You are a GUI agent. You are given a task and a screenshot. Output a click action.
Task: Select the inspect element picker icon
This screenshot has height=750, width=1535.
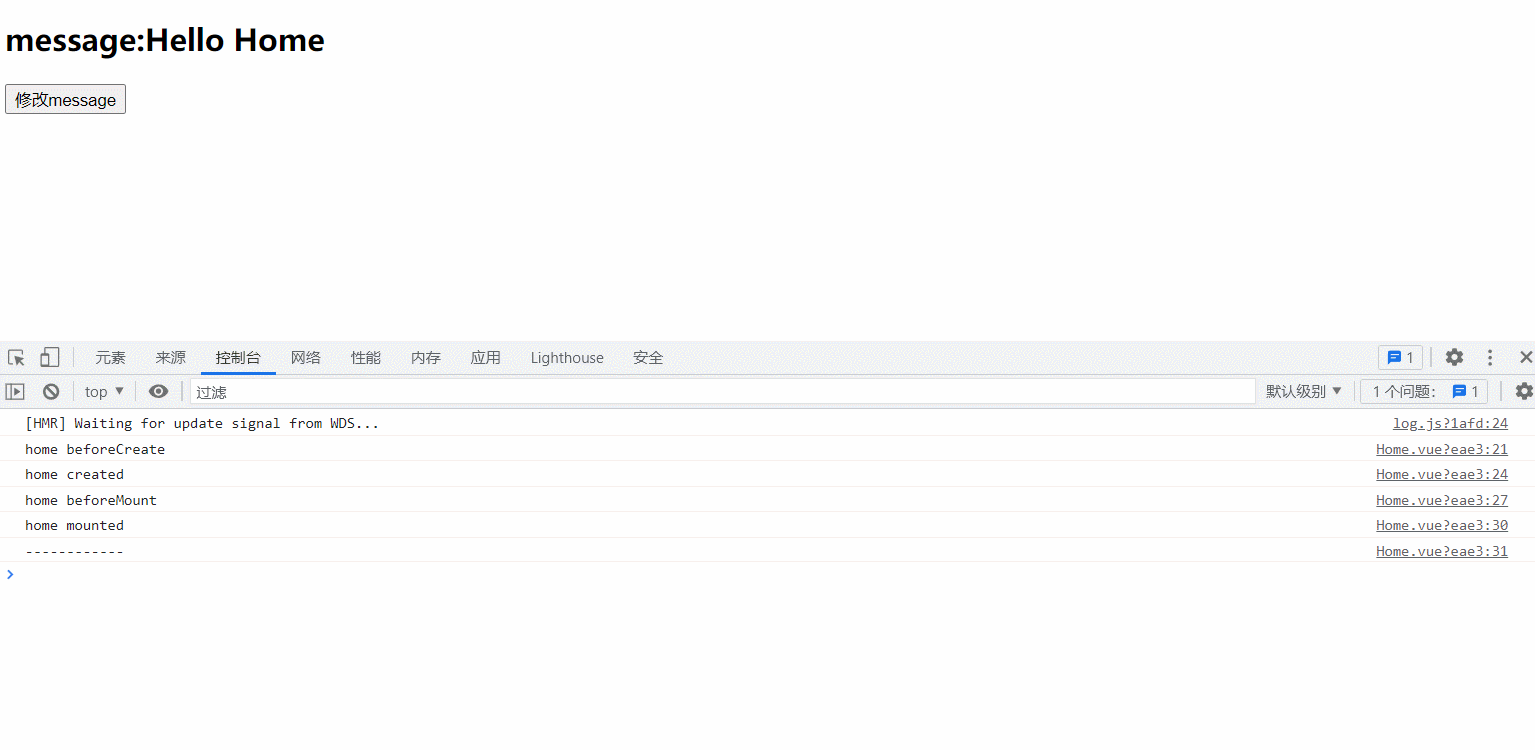point(16,358)
